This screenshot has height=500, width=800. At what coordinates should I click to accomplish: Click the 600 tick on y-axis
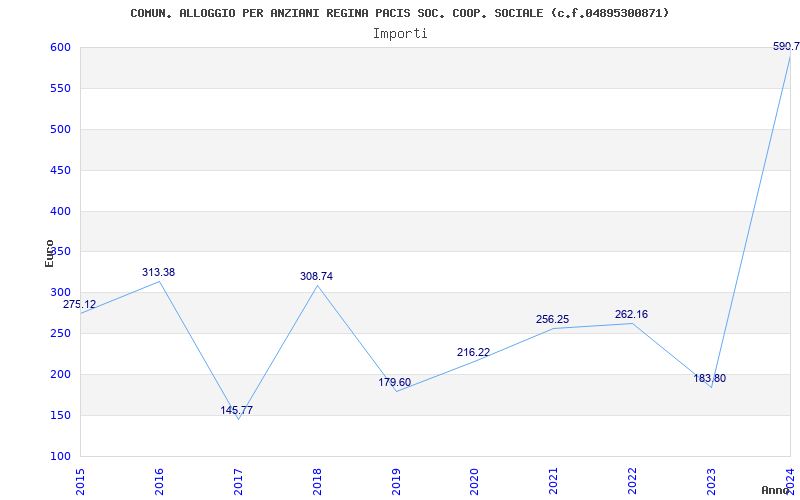(x=60, y=47)
